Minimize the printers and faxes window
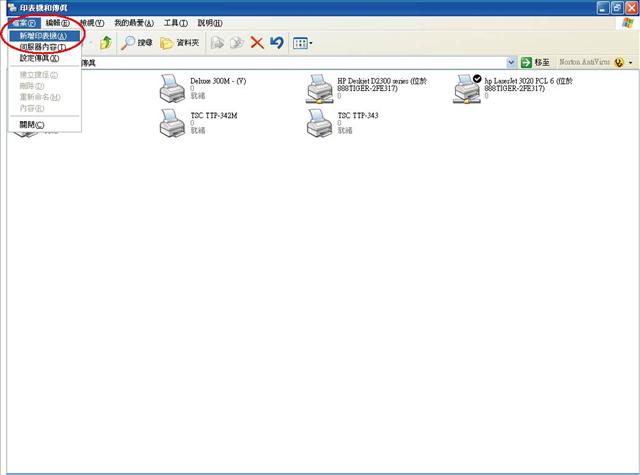 603,8
